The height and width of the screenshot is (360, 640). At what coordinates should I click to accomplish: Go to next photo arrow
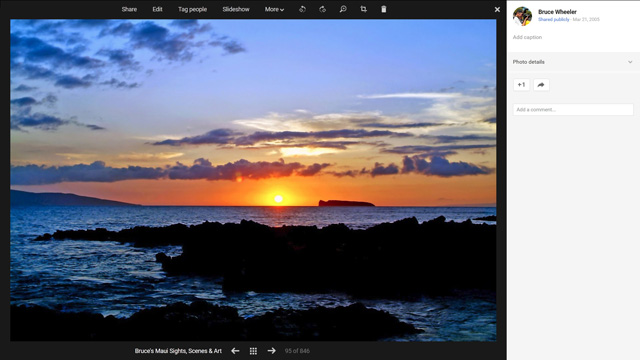point(271,351)
